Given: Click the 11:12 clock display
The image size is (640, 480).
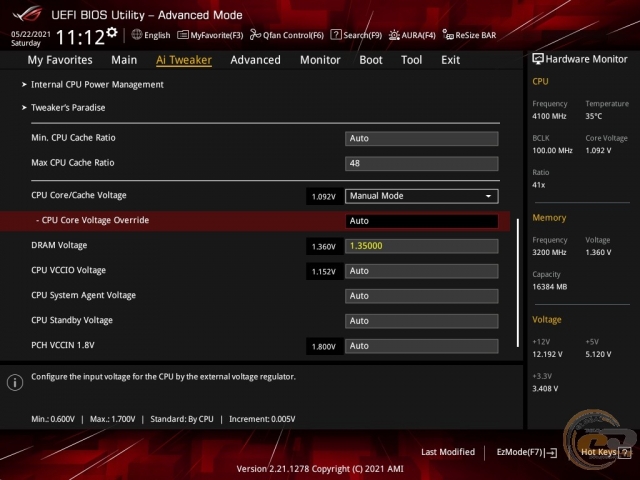Looking at the screenshot, I should tap(80, 37).
